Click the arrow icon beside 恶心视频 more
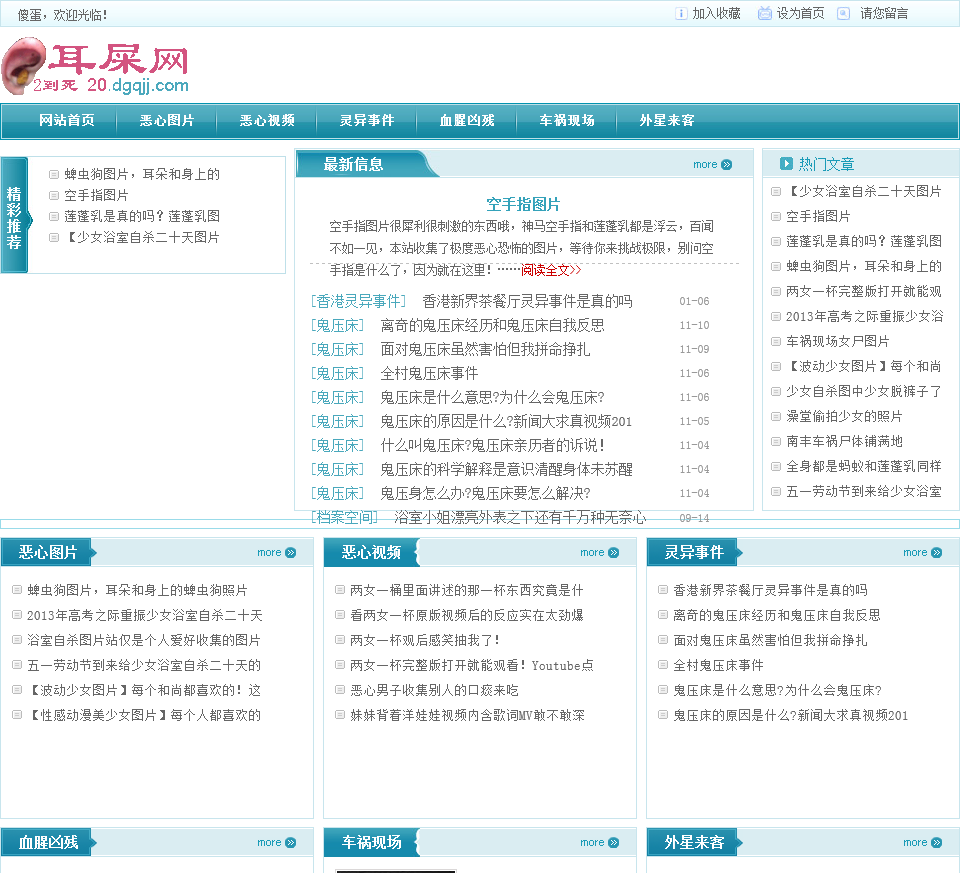This screenshot has height=873, width=960. pyautogui.click(x=613, y=552)
